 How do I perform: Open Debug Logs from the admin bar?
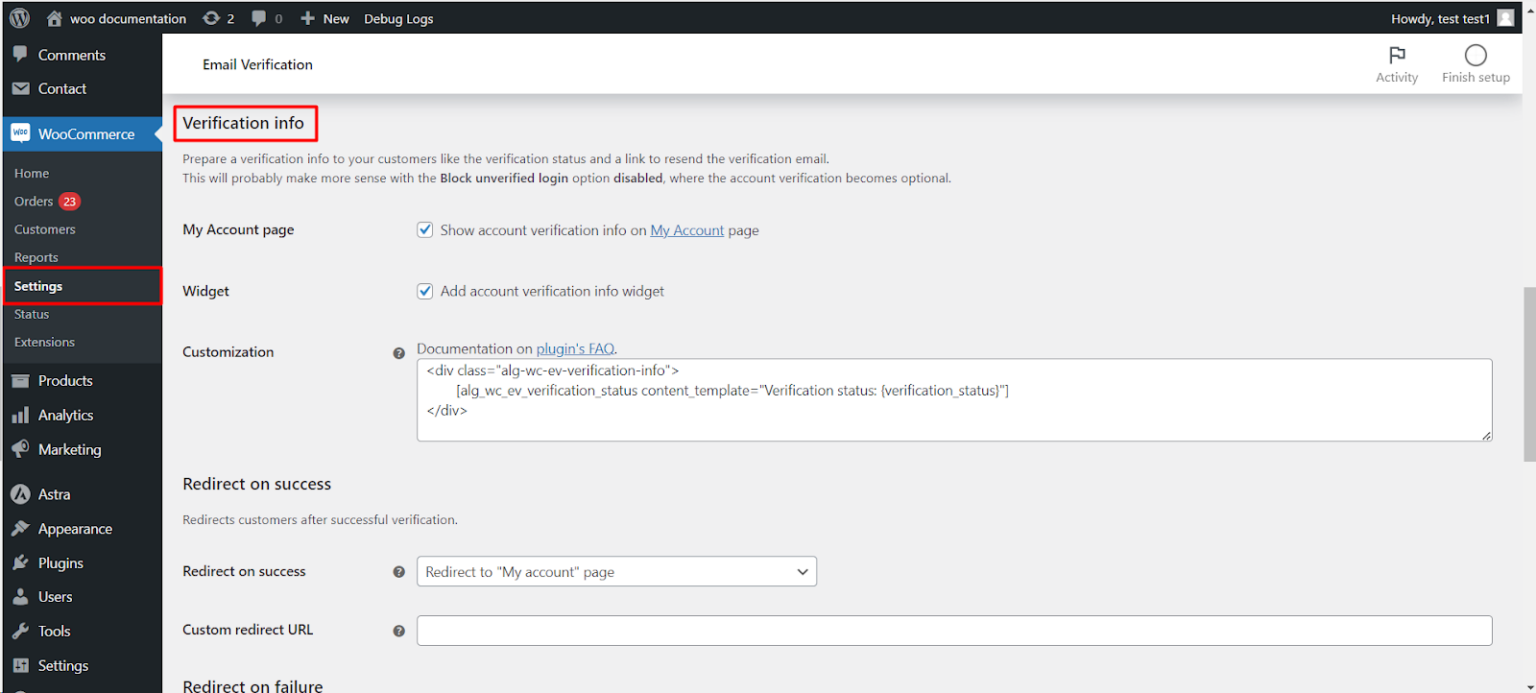tap(398, 18)
